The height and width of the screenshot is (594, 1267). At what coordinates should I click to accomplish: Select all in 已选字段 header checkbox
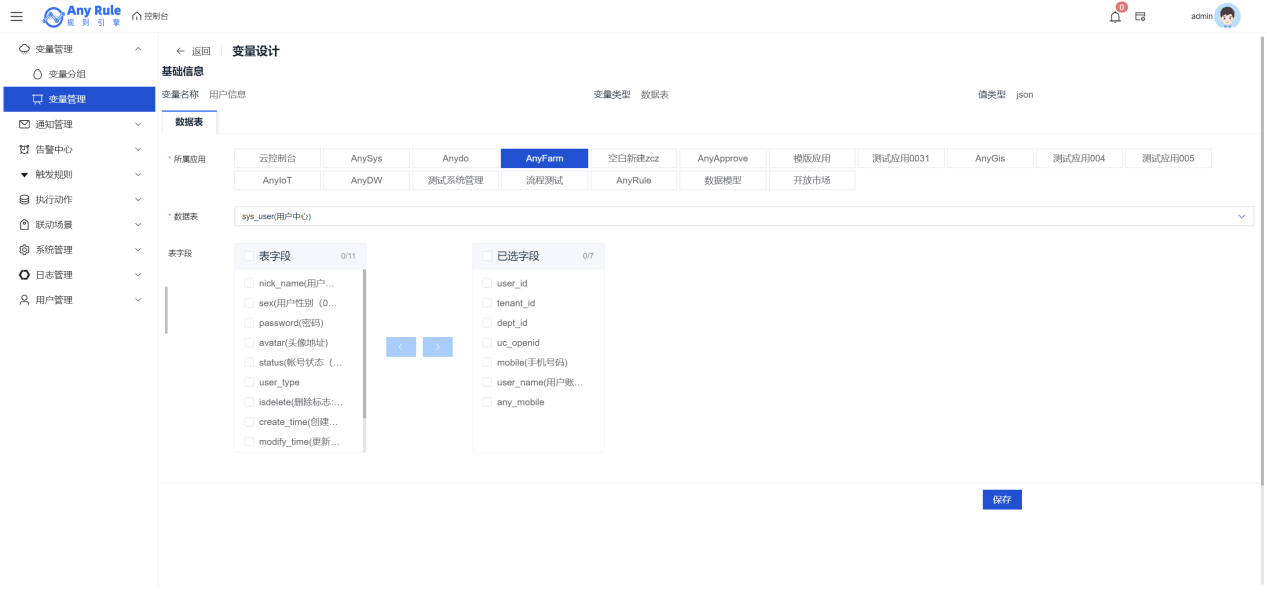pyautogui.click(x=487, y=256)
